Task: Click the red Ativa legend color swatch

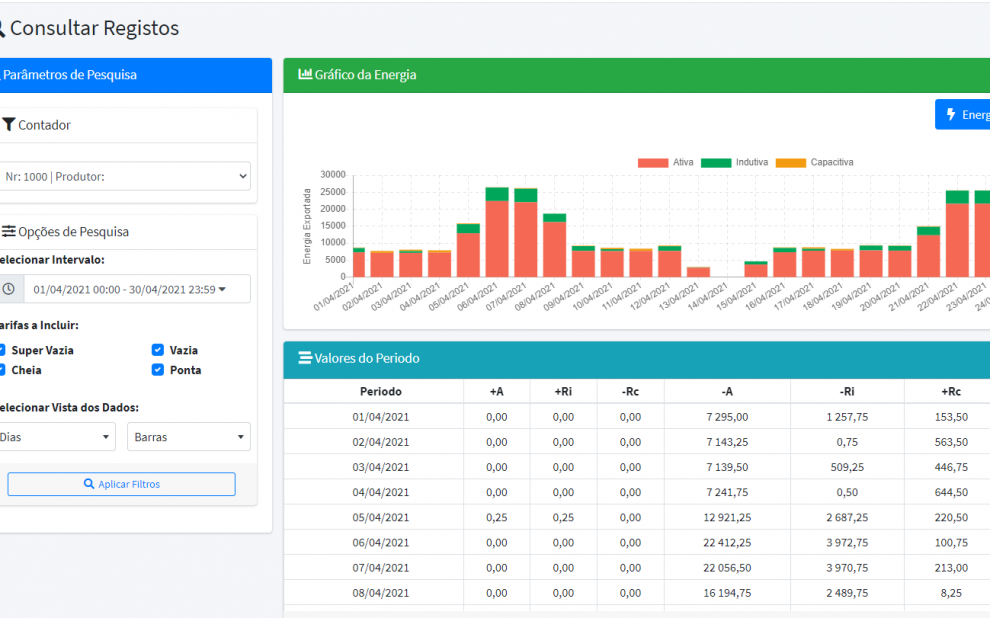Action: 652,162
